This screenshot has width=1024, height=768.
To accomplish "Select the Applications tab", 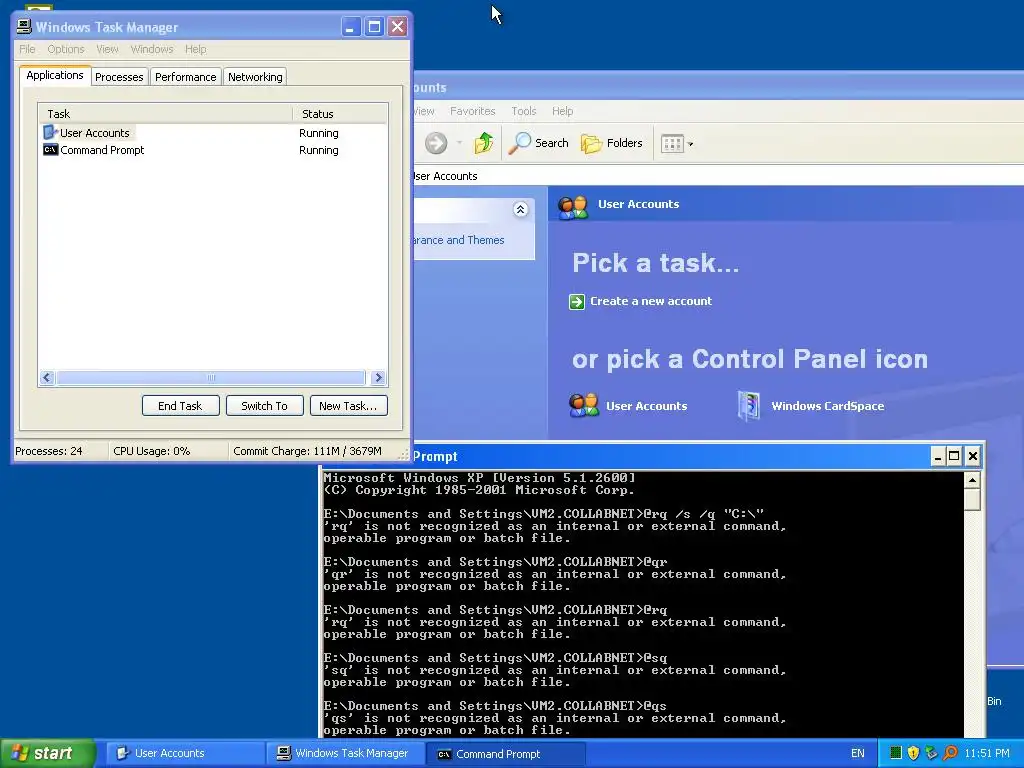I will [55, 75].
